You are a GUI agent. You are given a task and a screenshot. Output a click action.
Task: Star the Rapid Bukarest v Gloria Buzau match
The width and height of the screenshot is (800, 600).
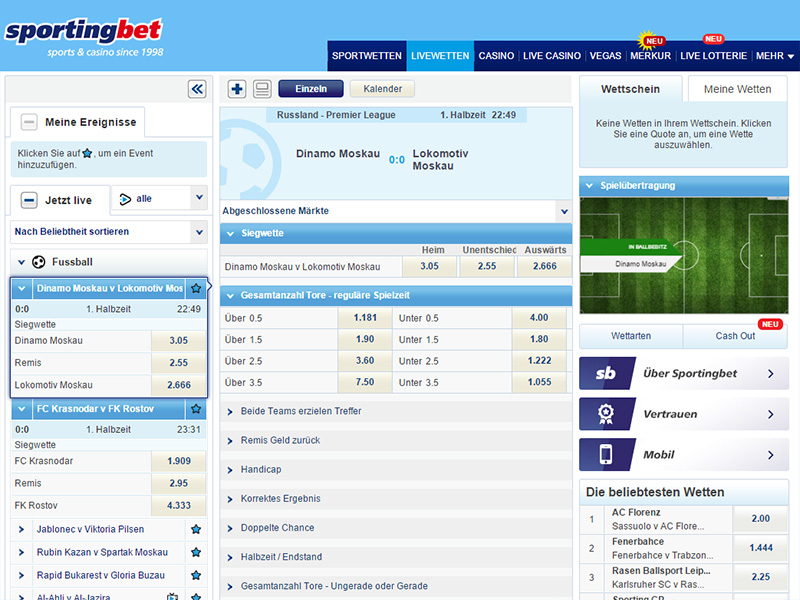[x=196, y=575]
